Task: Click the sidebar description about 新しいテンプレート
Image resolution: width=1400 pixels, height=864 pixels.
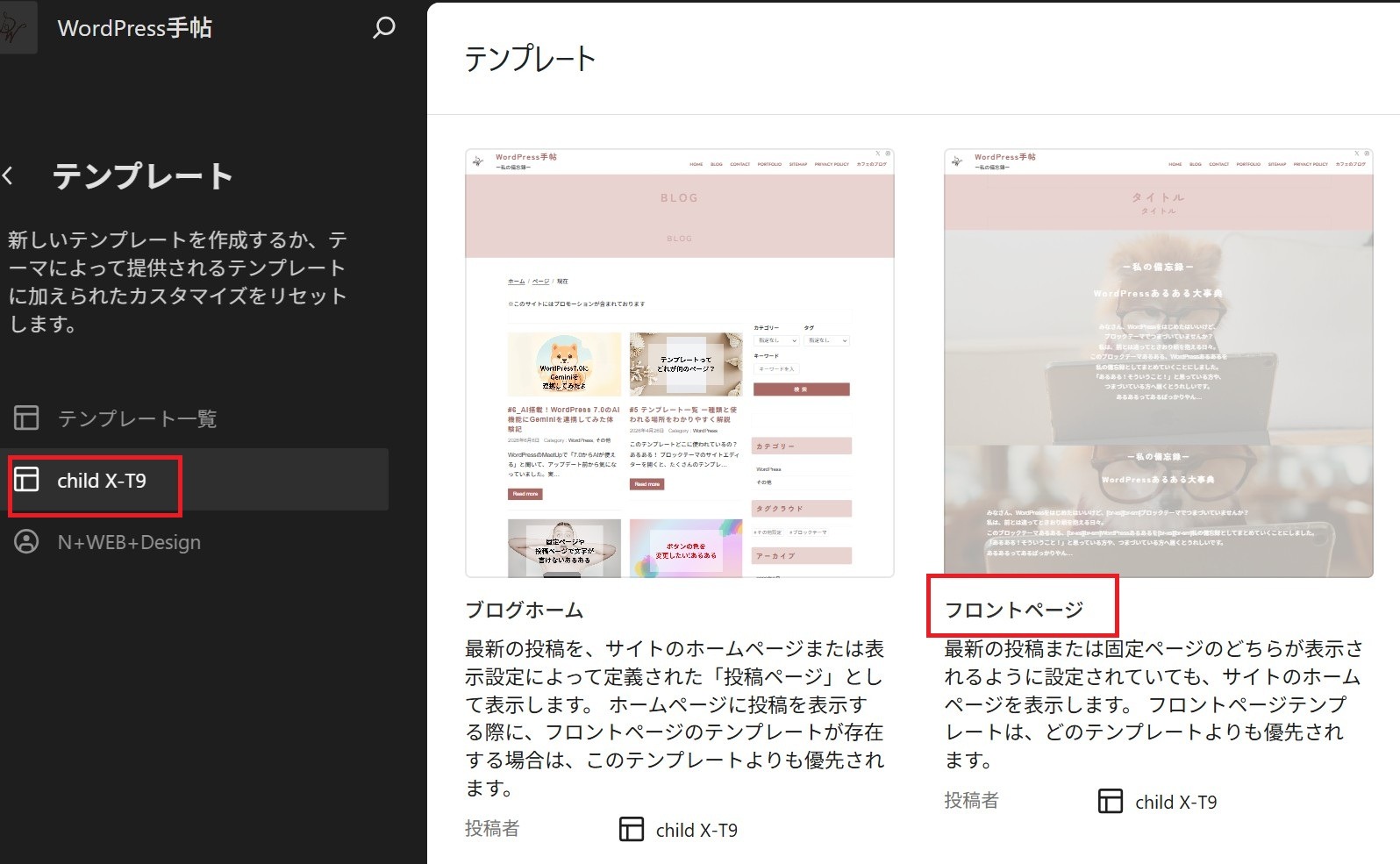Action: point(178,282)
